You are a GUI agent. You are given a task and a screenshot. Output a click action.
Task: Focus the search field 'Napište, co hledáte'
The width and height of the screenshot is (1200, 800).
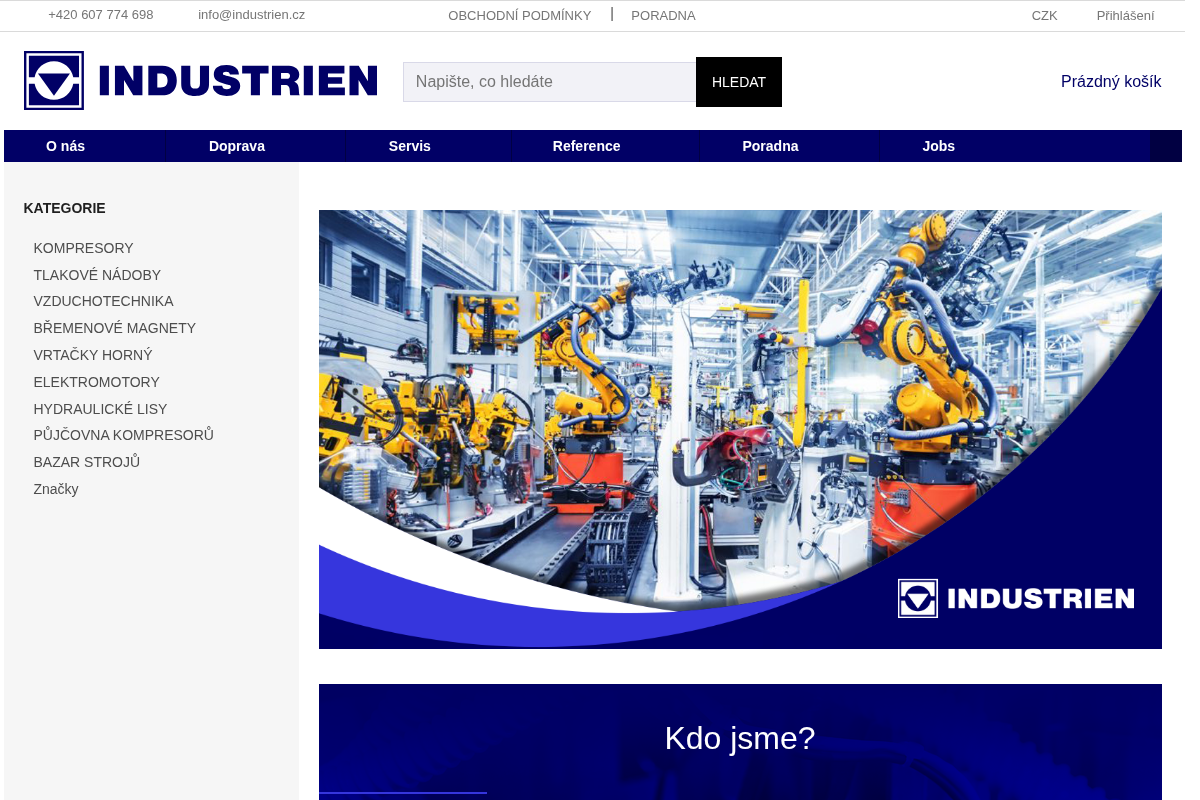tap(549, 82)
